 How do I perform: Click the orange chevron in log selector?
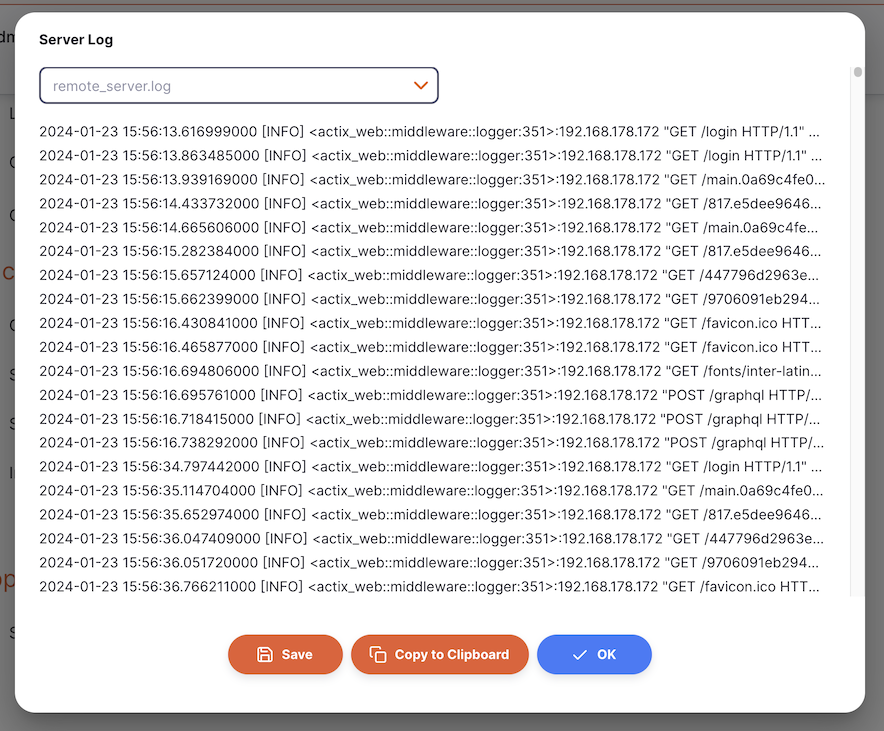tap(421, 86)
